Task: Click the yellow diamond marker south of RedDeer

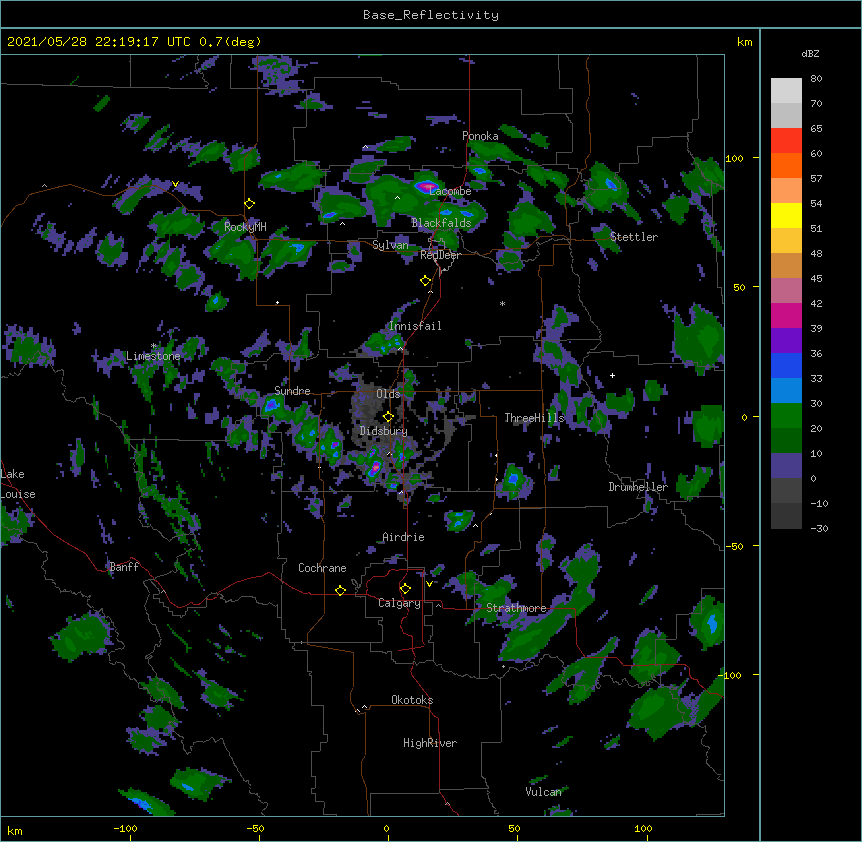Action: 425,281
